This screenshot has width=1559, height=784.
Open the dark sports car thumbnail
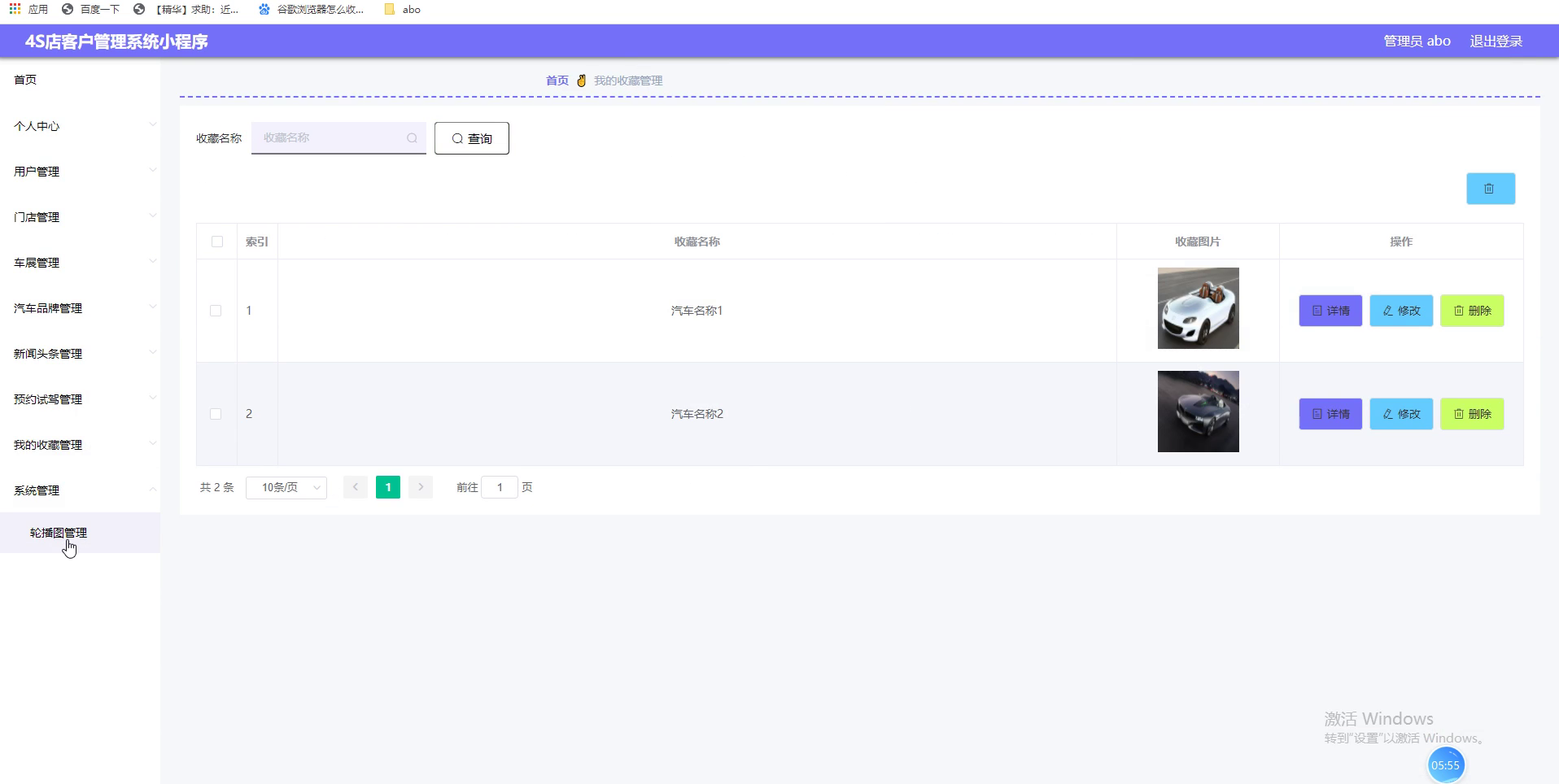tap(1198, 412)
